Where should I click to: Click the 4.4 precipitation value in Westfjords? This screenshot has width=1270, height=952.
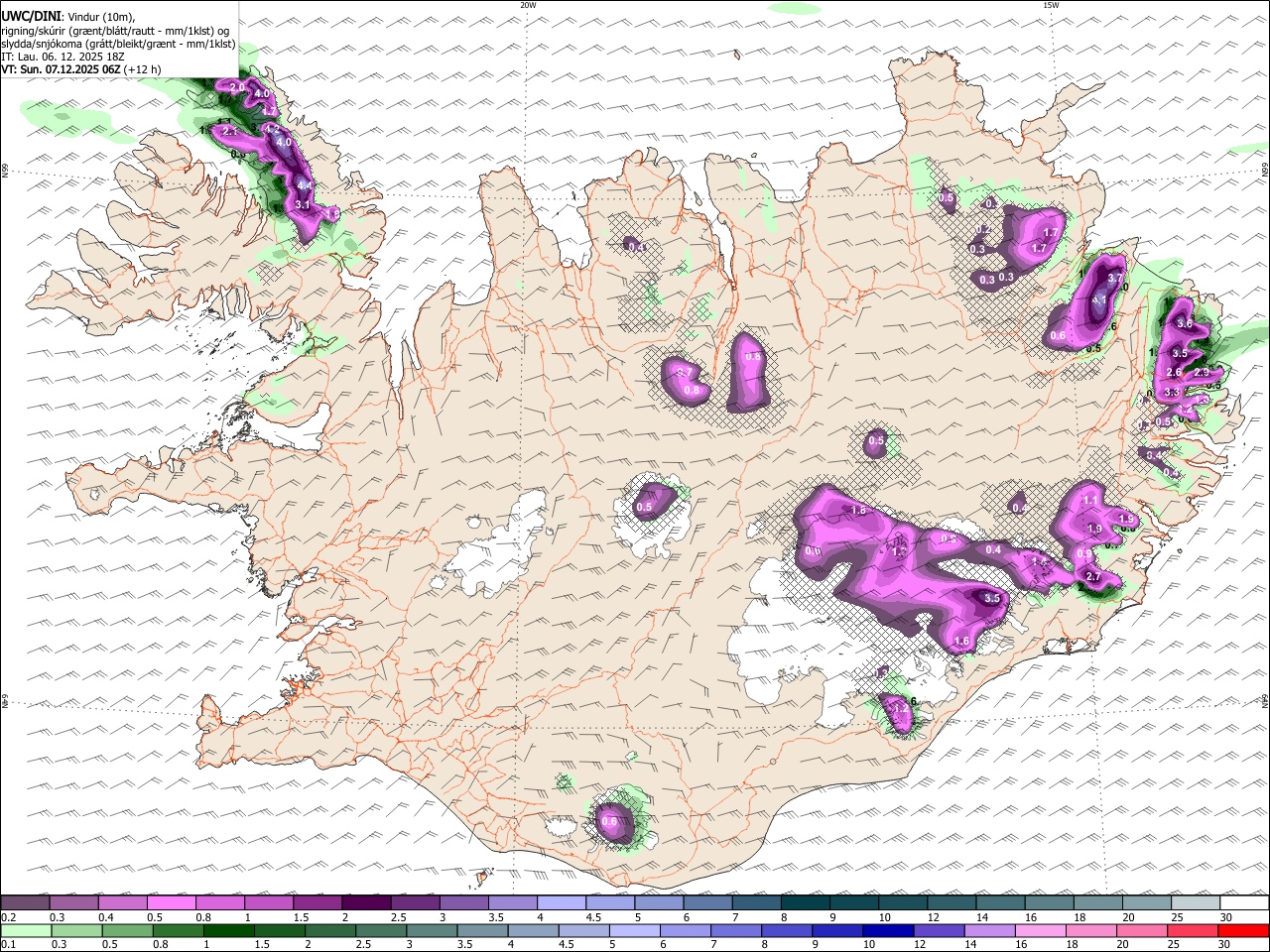tap(305, 184)
